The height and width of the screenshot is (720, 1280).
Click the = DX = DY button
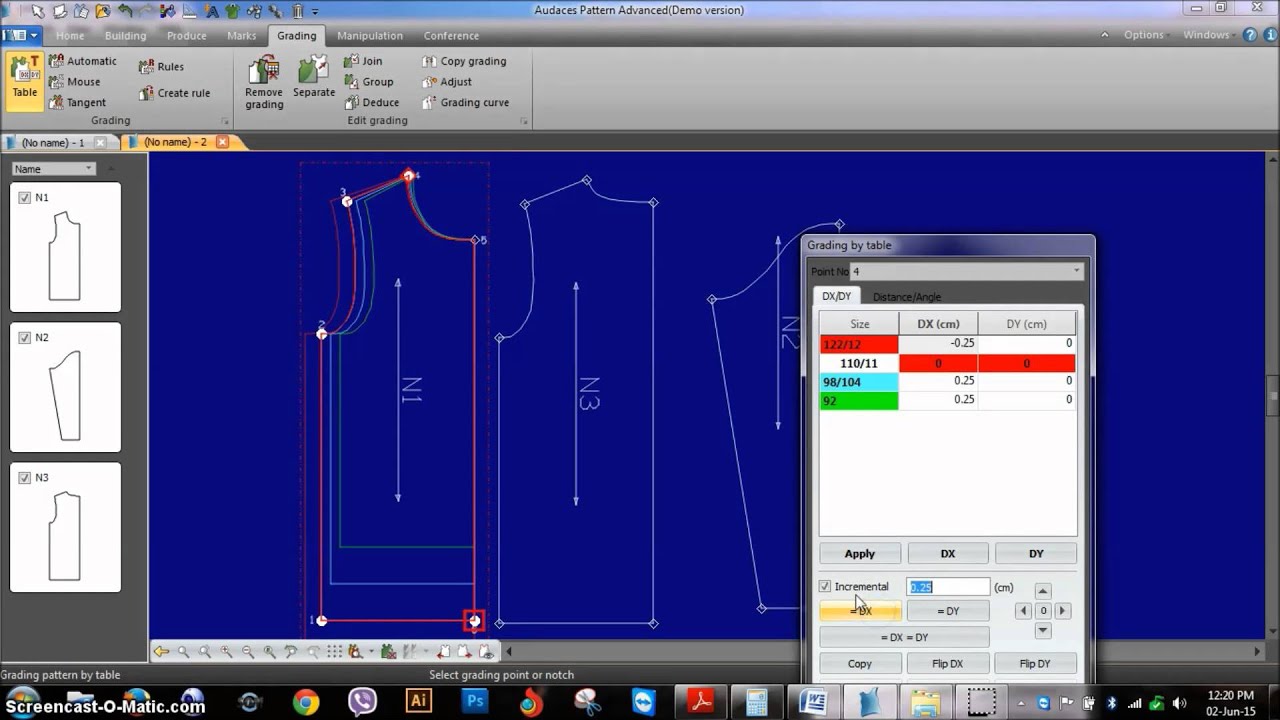904,637
